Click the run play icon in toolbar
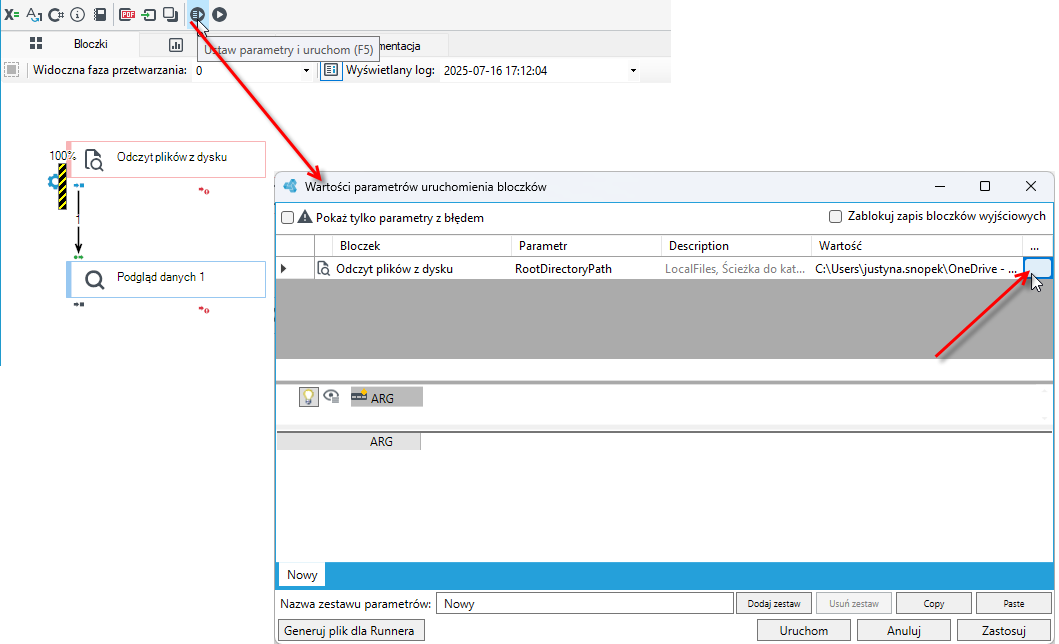 pyautogui.click(x=219, y=14)
